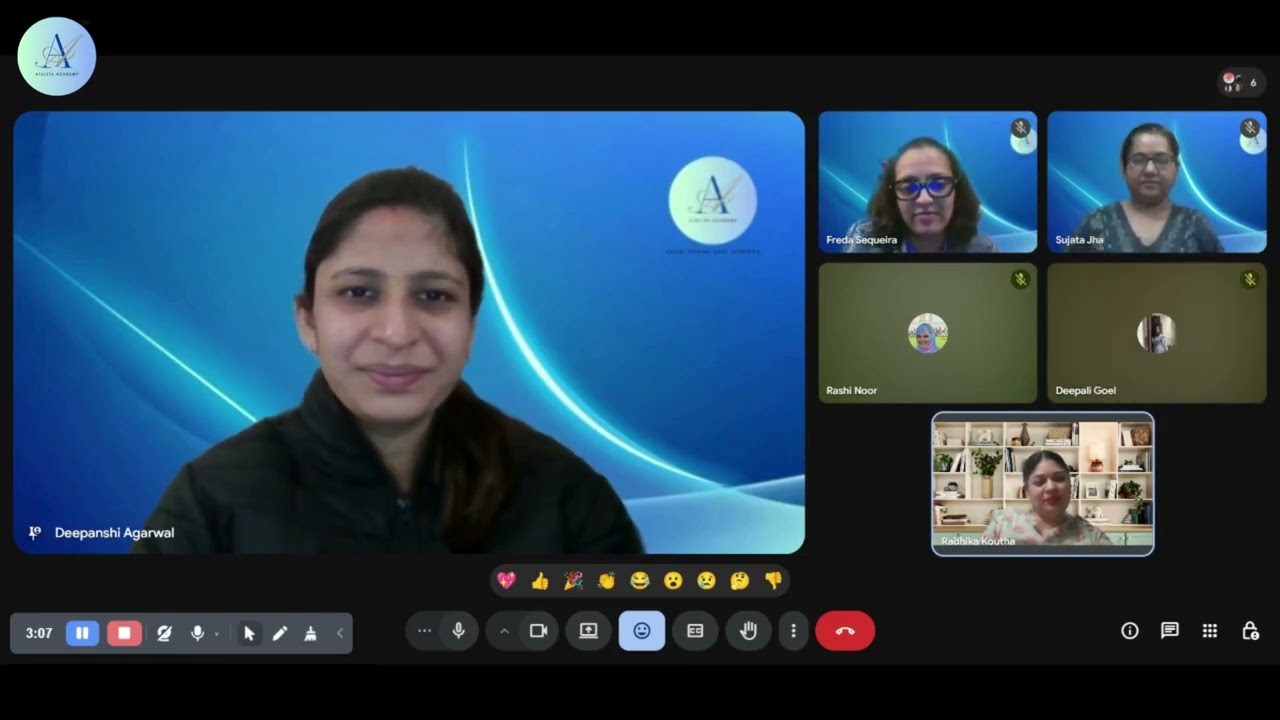The image size is (1280, 720).
Task: Select Rashi Noor's tile
Action: [x=928, y=333]
